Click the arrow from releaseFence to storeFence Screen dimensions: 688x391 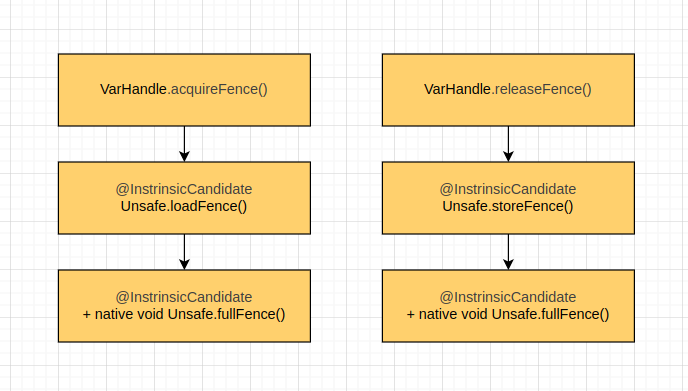(508, 144)
